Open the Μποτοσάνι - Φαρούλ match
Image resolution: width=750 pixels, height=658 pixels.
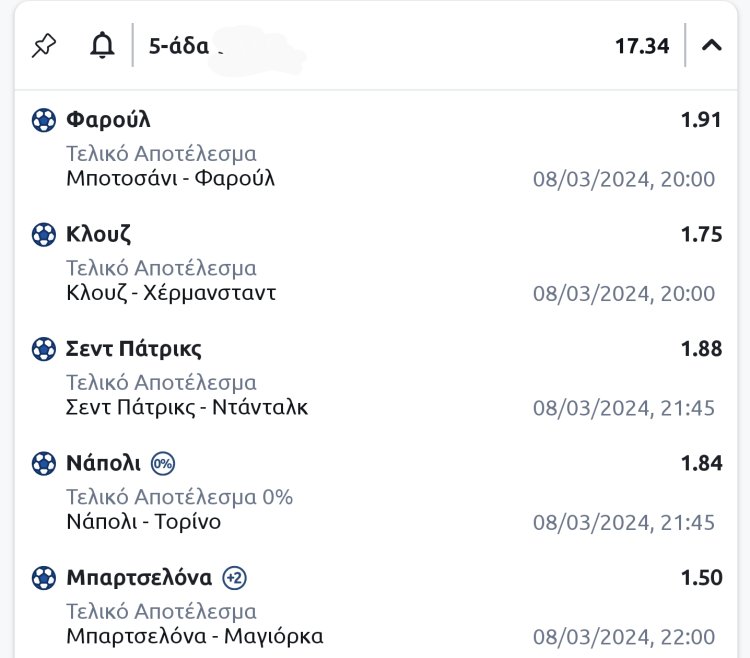pyautogui.click(x=170, y=179)
